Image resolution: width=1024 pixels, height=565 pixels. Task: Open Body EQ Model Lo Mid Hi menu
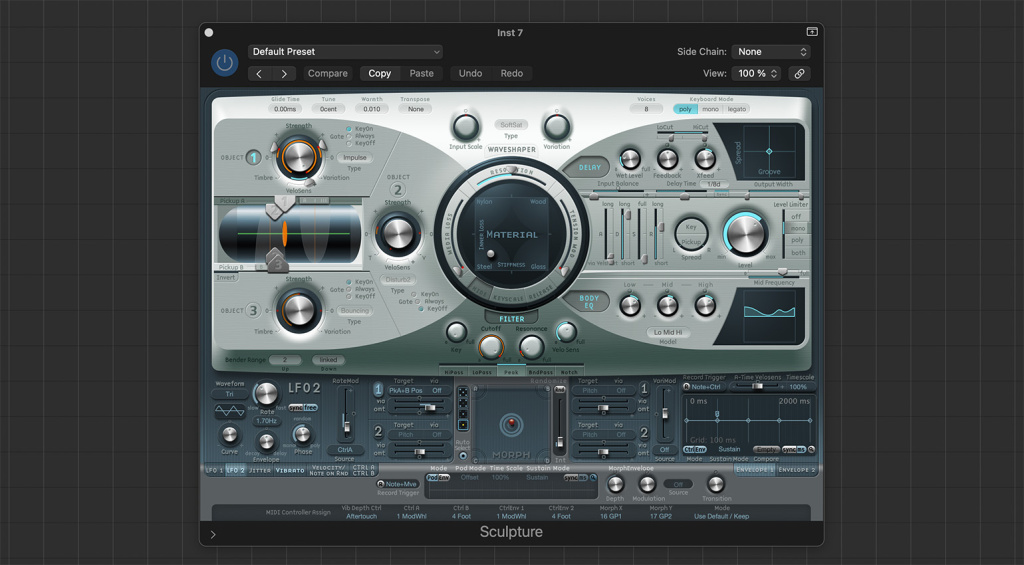pos(667,332)
